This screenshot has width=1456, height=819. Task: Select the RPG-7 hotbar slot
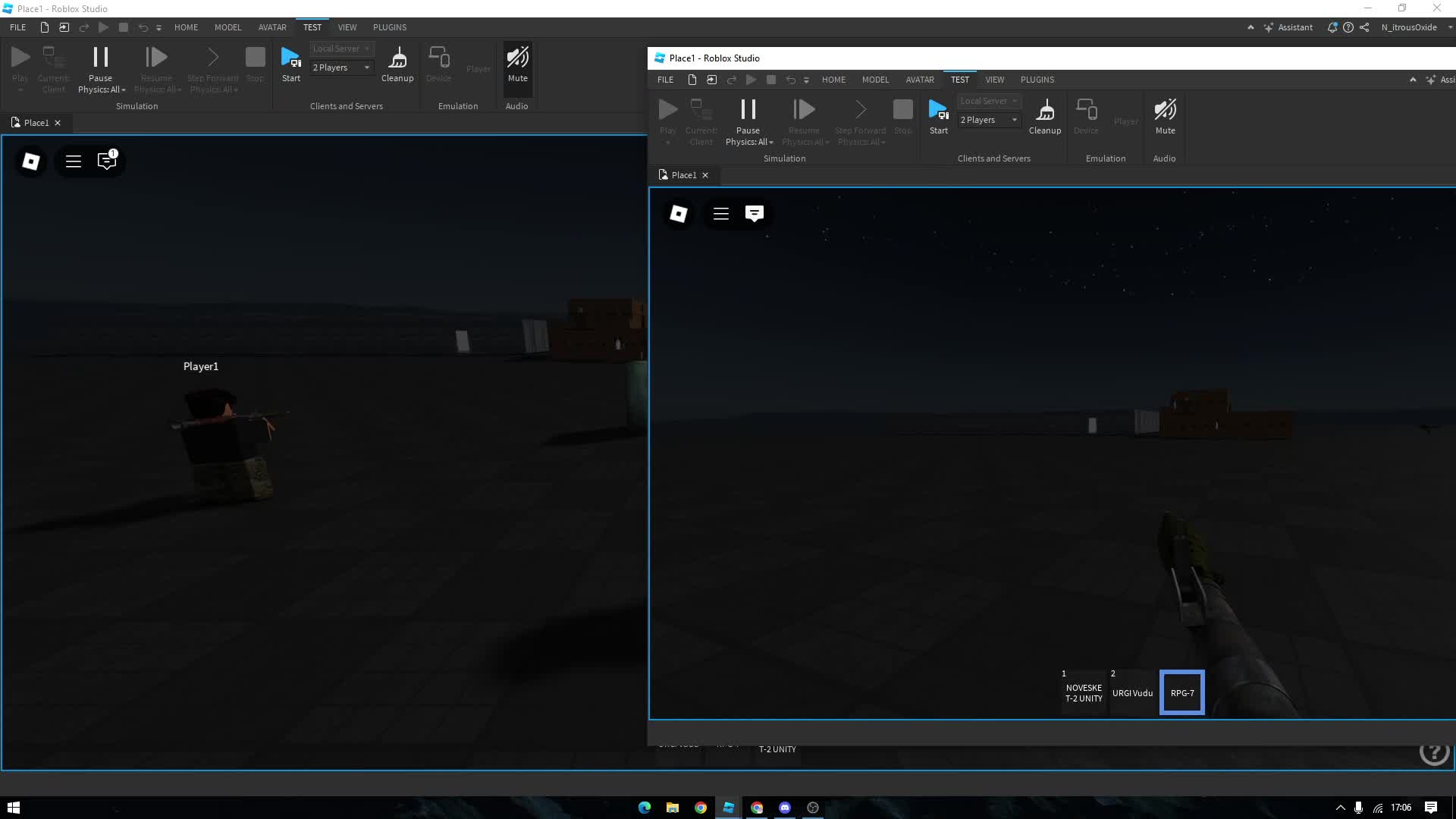1181,693
